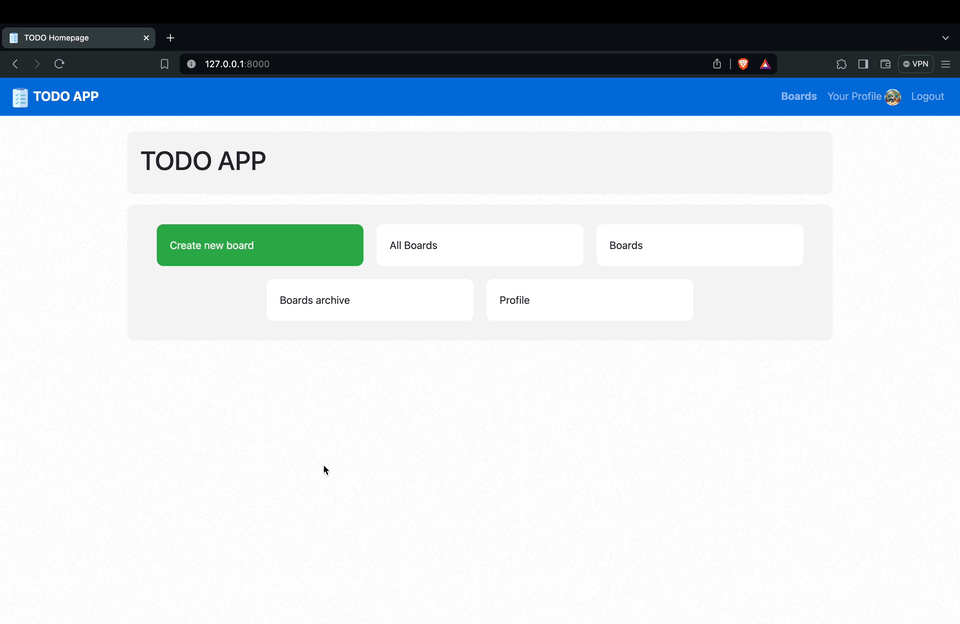Open Brave Rewards triangle icon
Screen dimensions: 960x624
coord(765,64)
